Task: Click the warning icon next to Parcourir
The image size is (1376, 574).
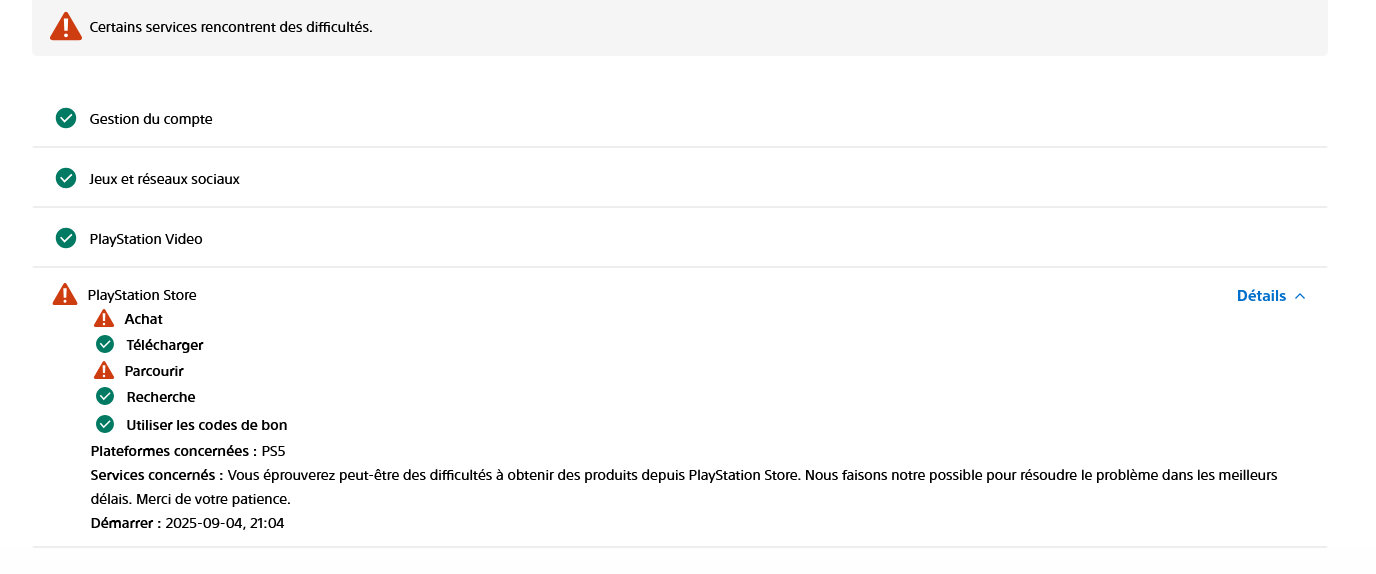Action: [x=104, y=370]
